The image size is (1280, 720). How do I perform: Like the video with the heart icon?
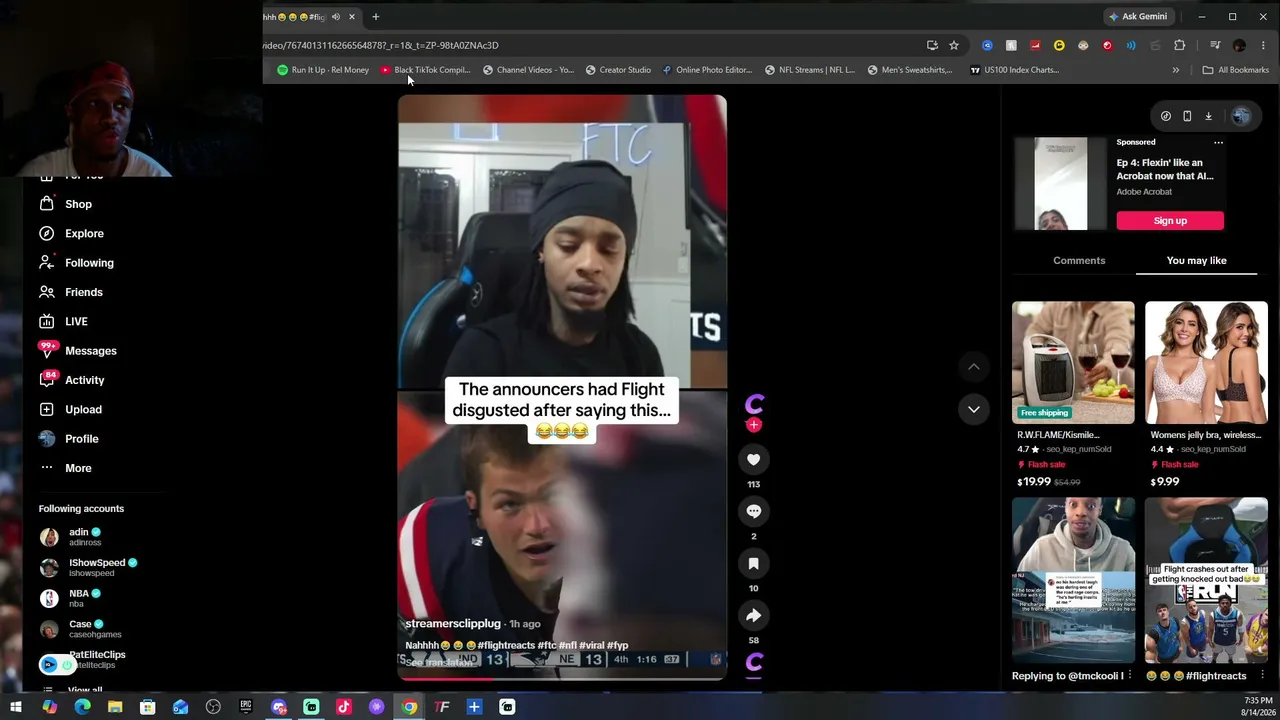(x=754, y=459)
